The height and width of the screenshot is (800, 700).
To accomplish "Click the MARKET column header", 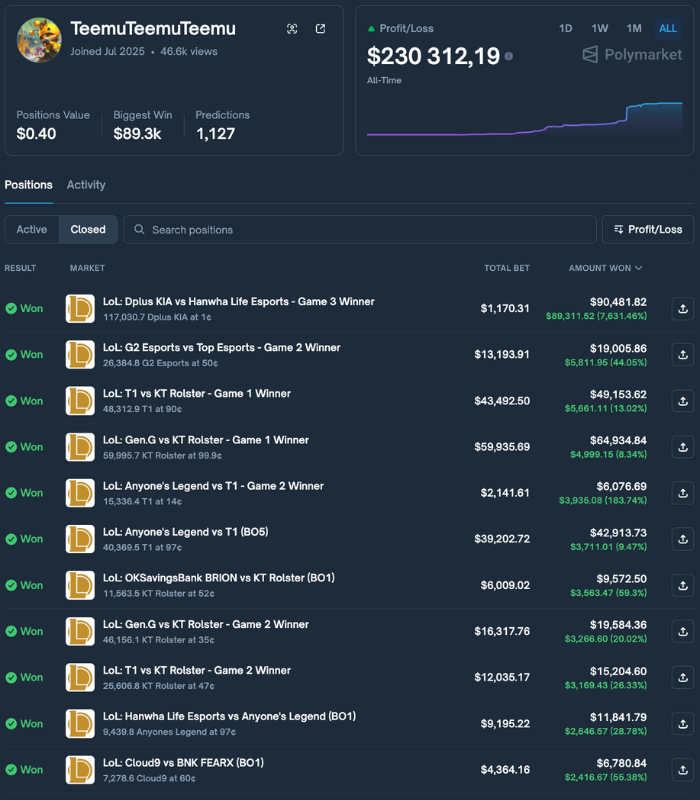I will pos(87,268).
